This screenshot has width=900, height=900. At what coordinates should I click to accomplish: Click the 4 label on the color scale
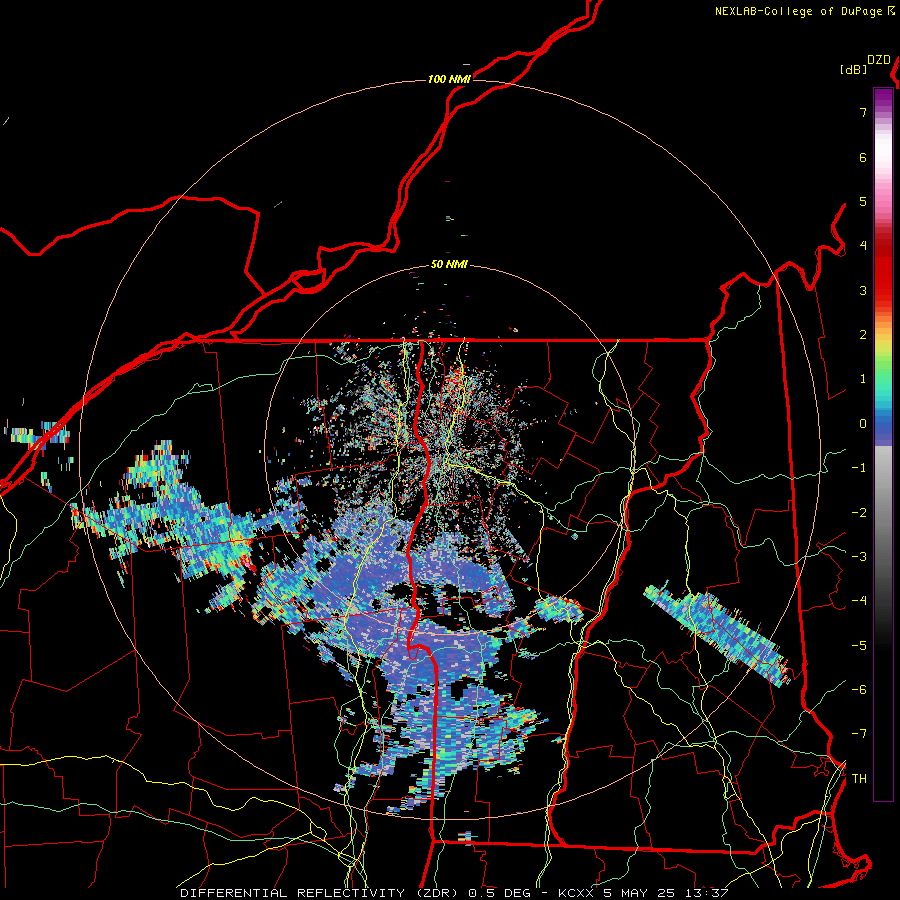tap(863, 246)
